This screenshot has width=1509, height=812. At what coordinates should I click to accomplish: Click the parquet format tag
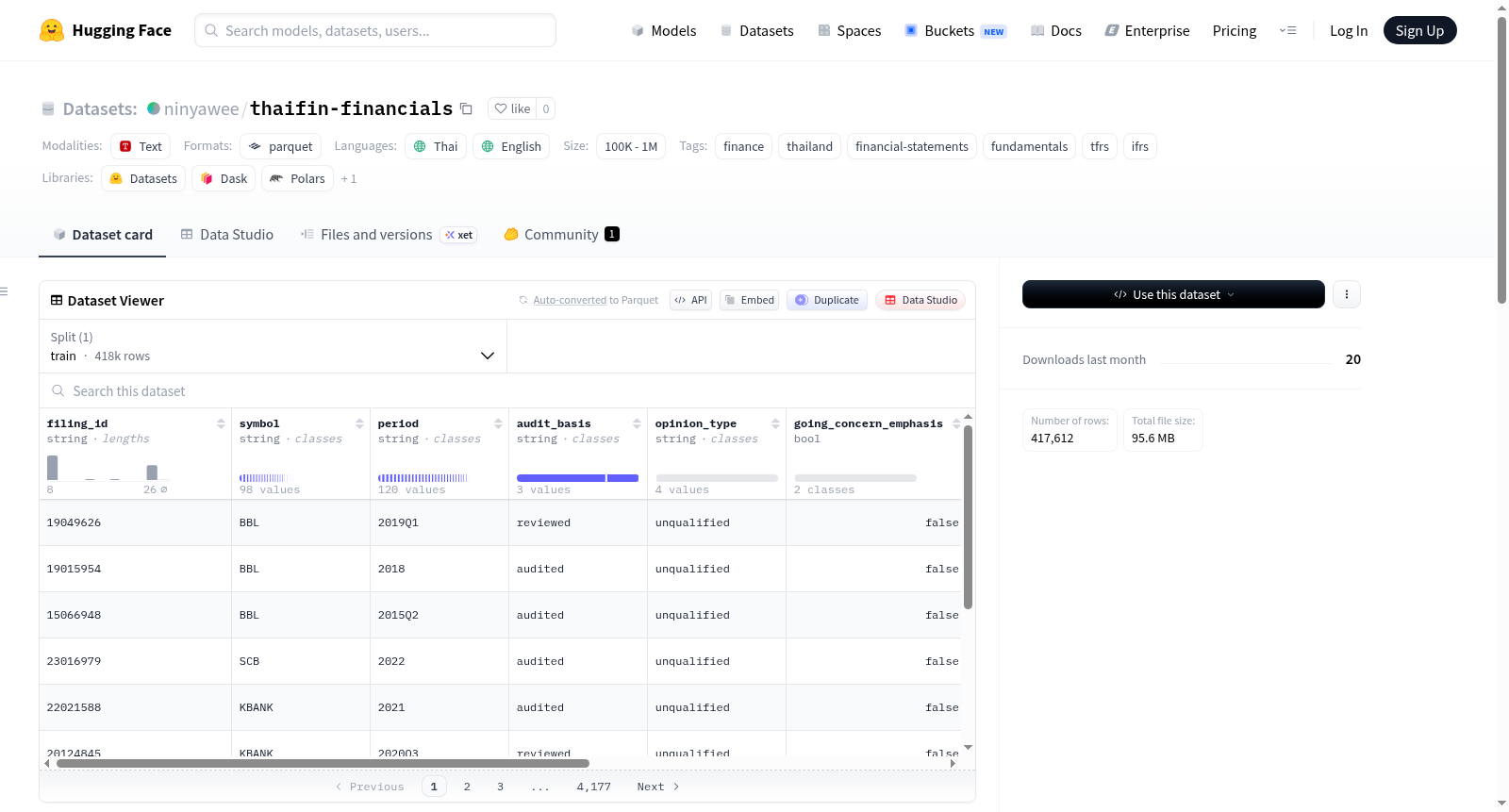coord(280,146)
